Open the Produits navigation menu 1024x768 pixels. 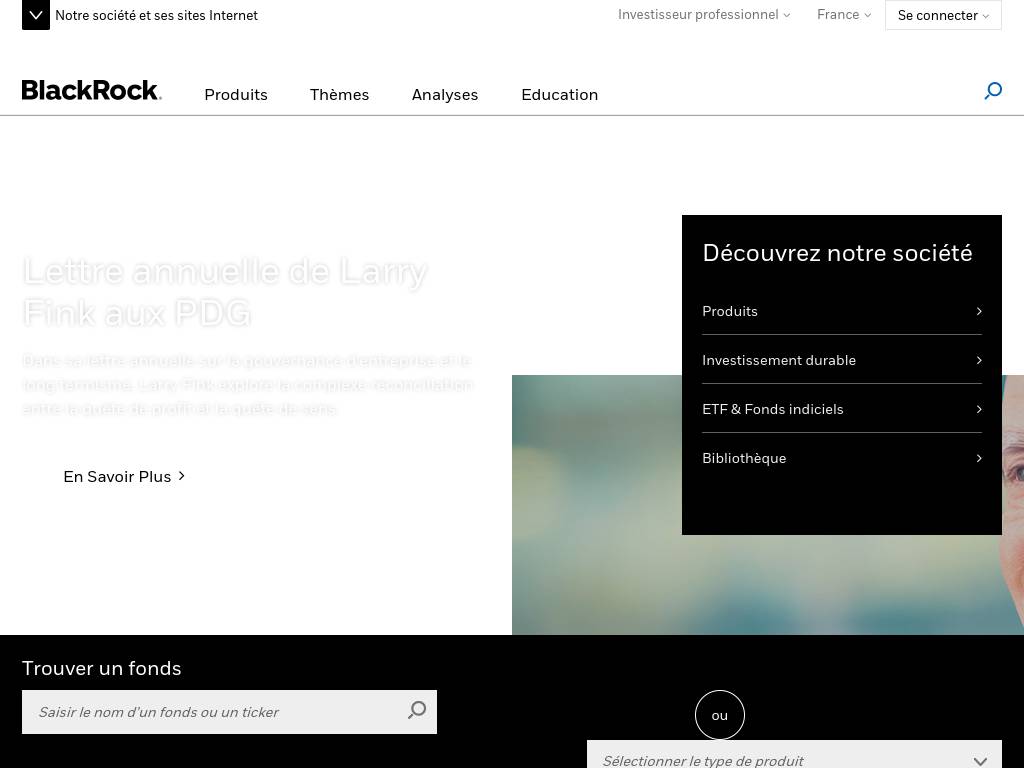point(236,95)
